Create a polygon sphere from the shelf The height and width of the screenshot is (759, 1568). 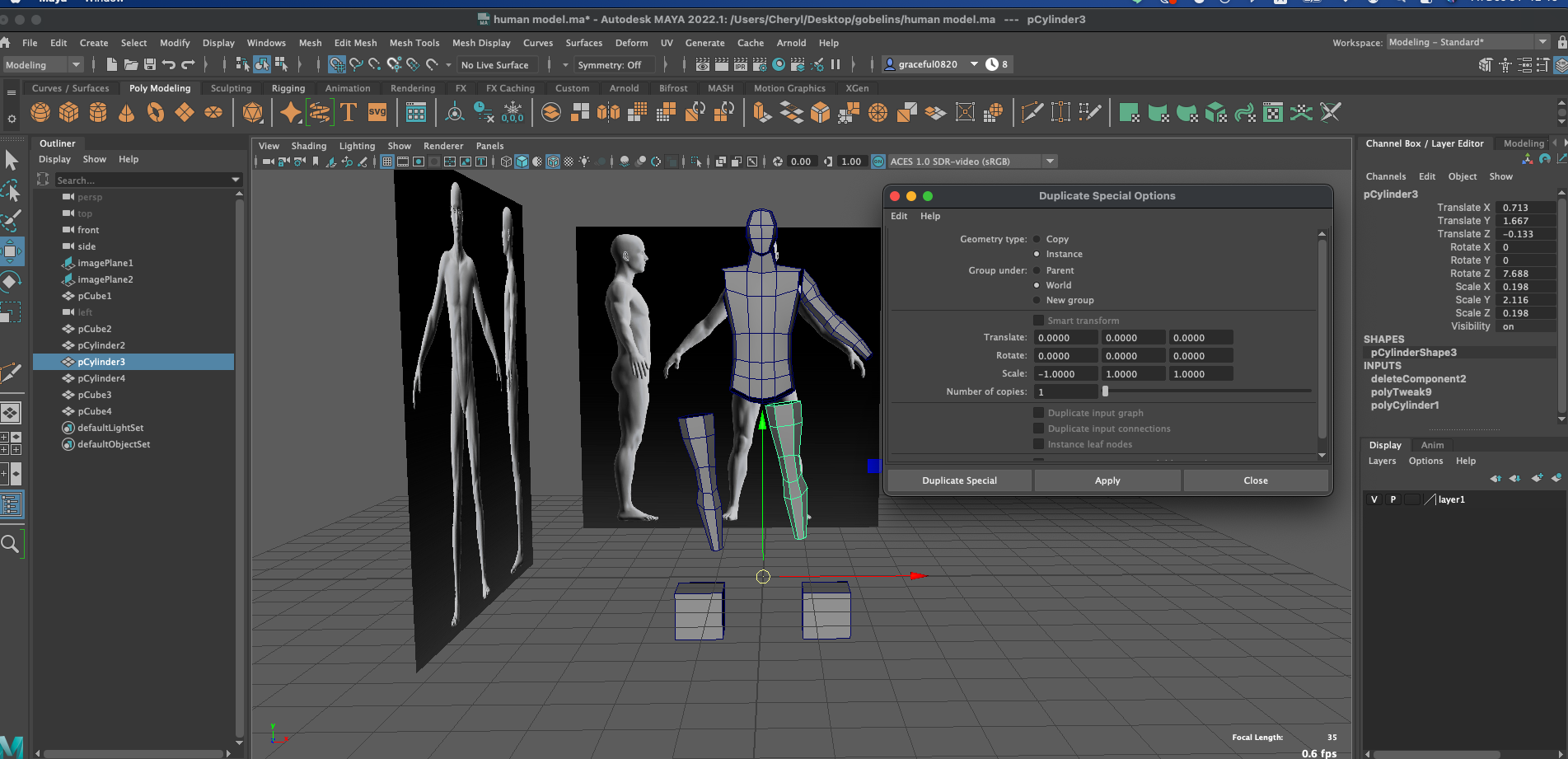tap(40, 112)
